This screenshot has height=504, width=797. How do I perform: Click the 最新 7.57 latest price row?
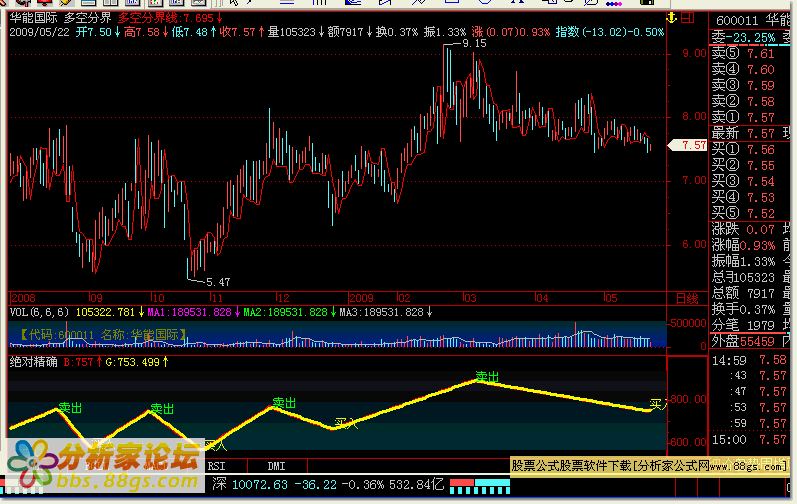743,134
